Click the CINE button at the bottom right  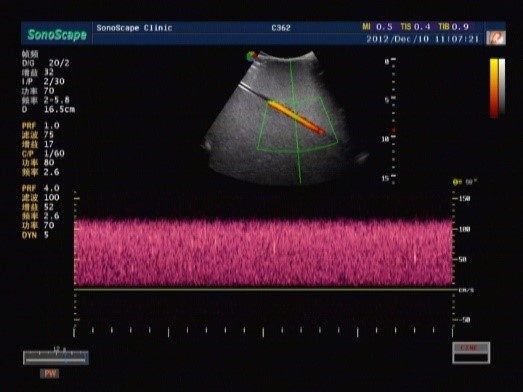click(x=471, y=353)
